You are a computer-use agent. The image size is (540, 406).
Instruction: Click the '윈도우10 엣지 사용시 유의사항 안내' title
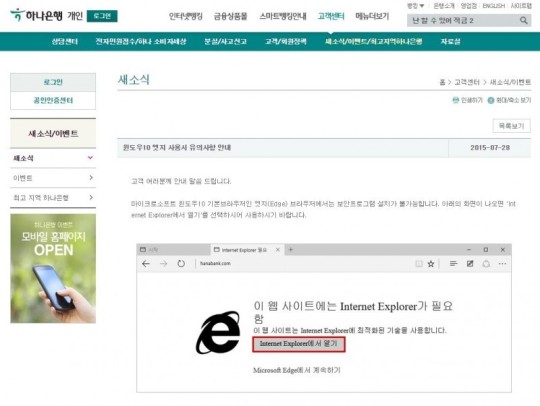click(x=177, y=147)
